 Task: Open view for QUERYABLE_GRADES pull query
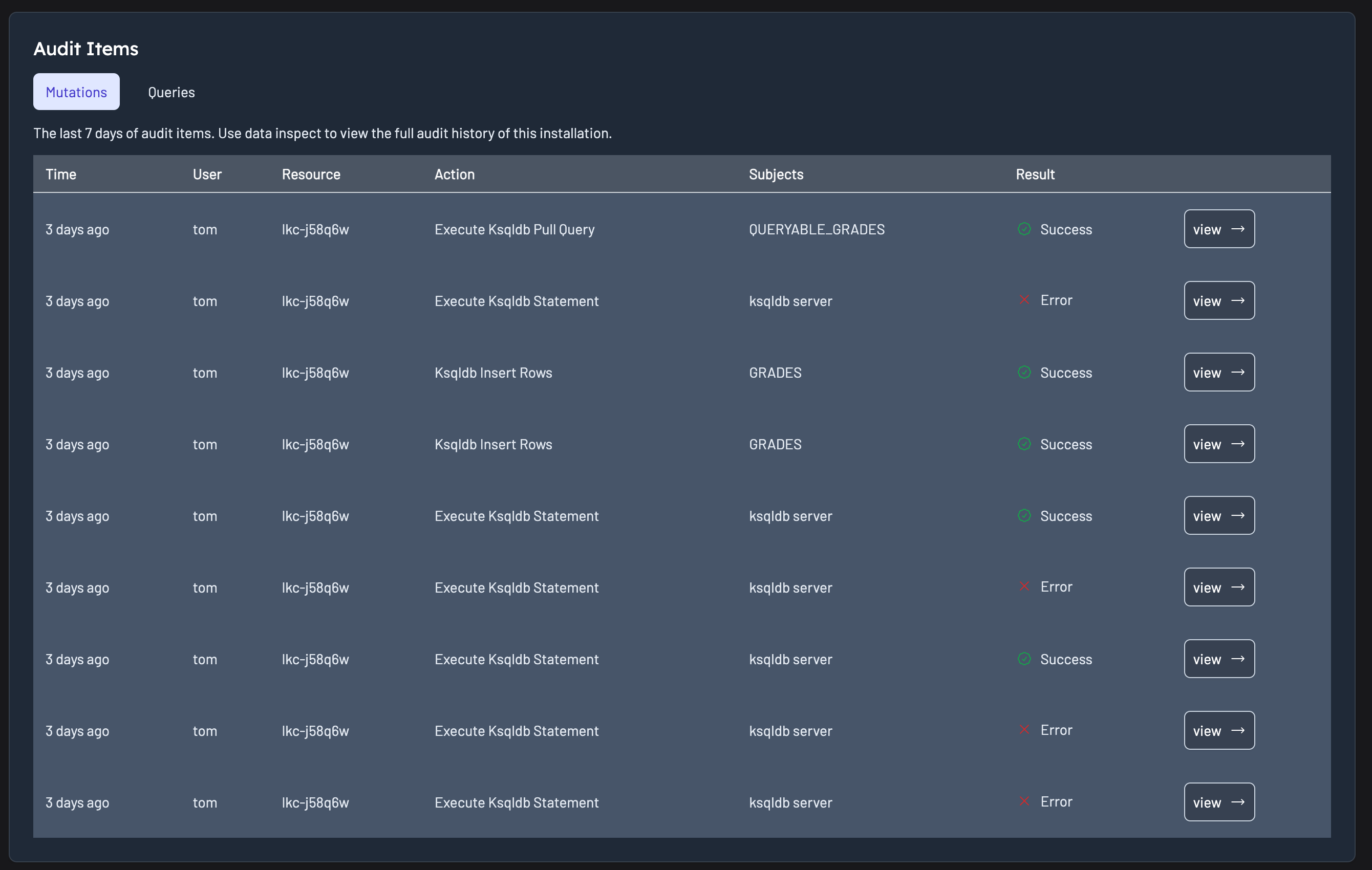1219,229
